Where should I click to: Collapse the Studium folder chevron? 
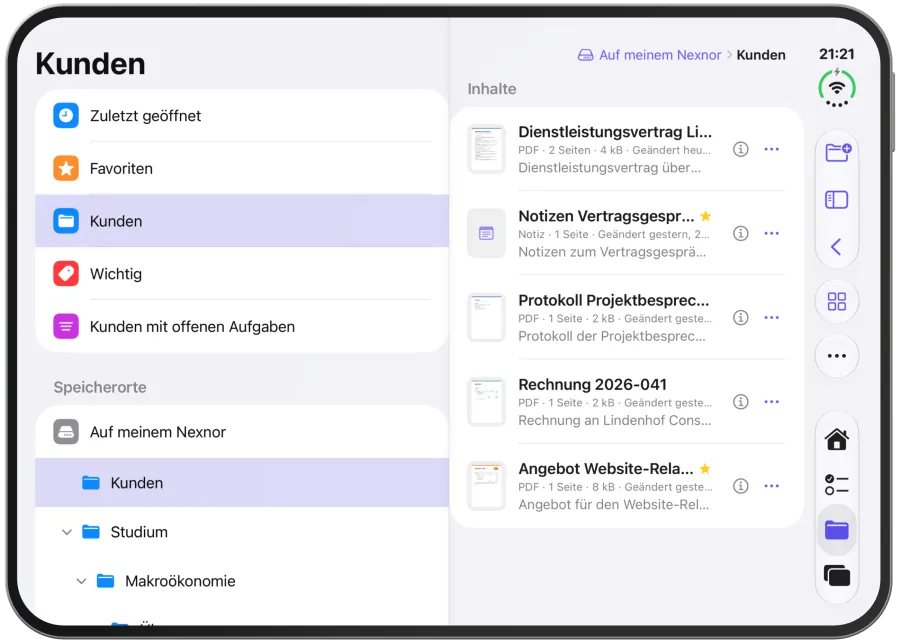pos(67,532)
